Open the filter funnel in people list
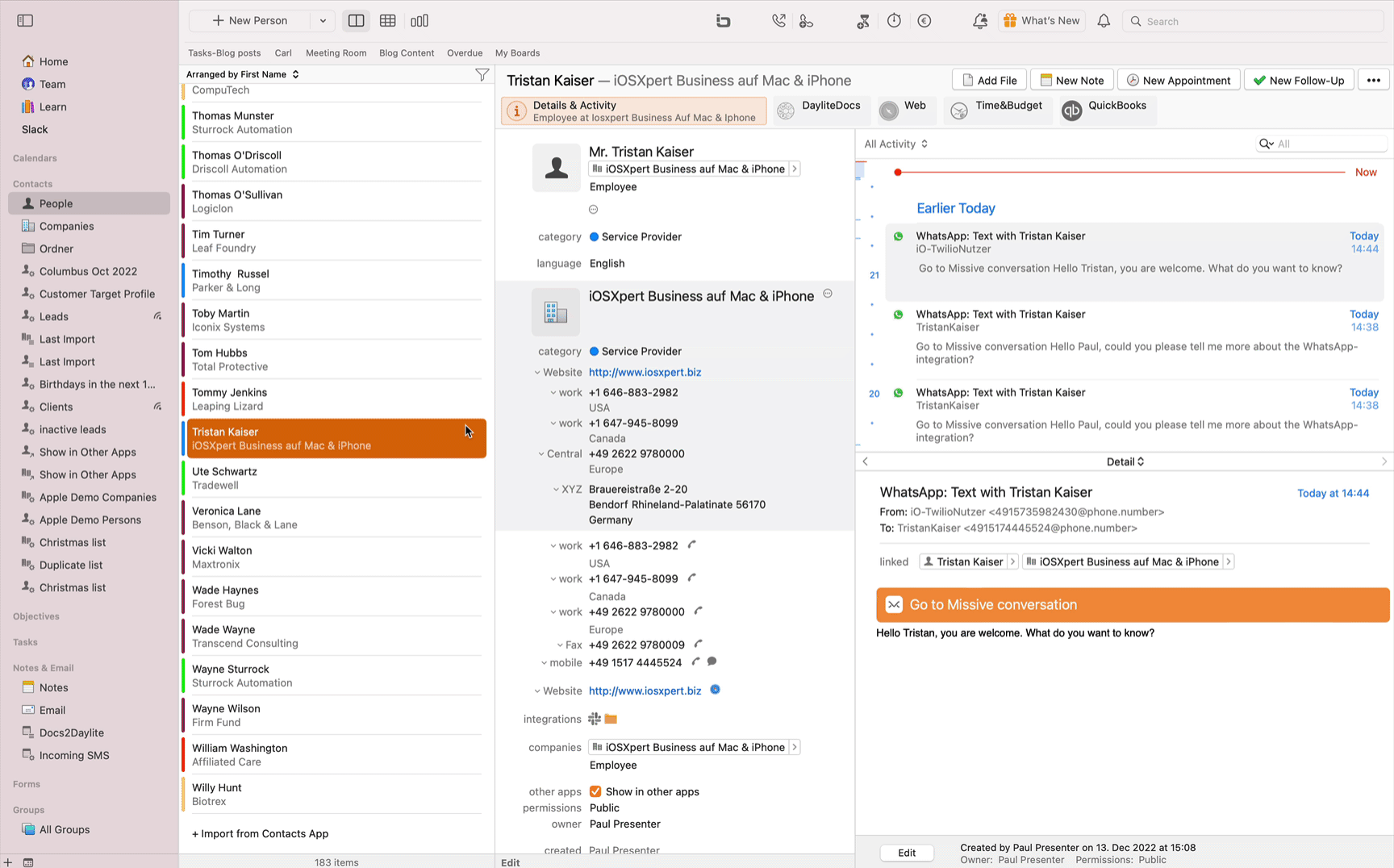 click(x=482, y=74)
